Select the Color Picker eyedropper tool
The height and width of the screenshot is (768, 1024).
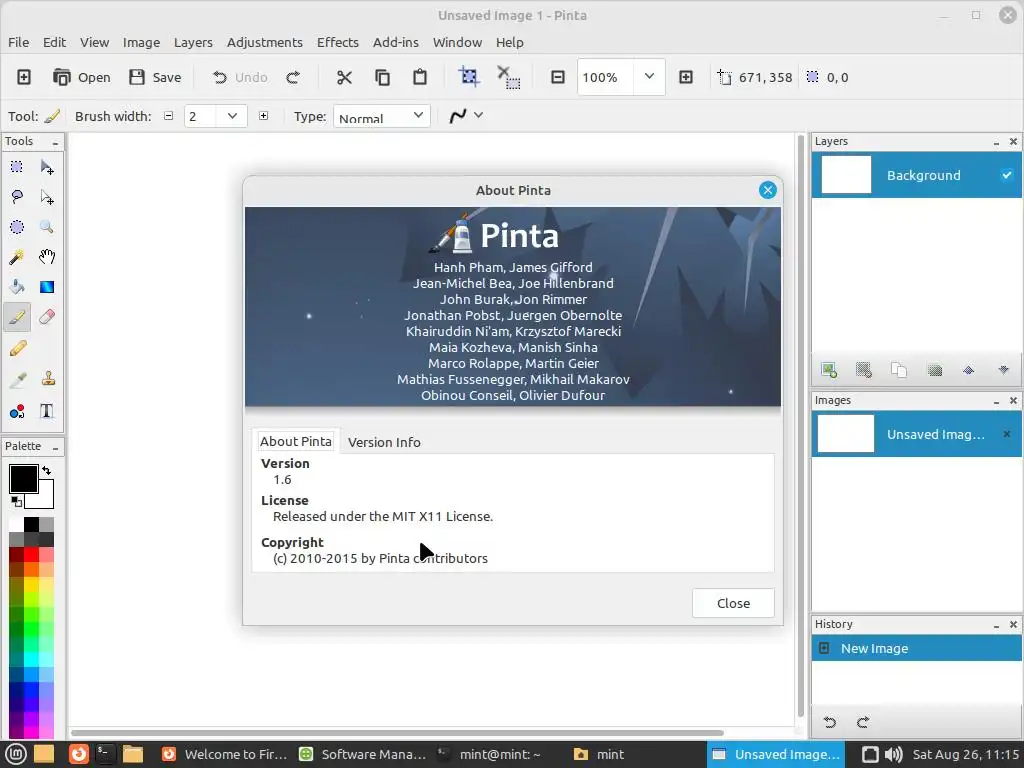(x=18, y=379)
